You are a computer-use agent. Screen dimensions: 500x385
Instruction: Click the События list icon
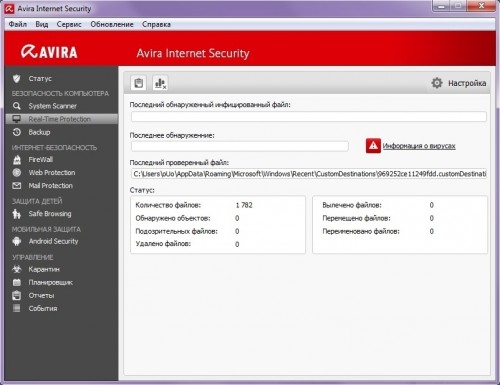tap(16, 308)
